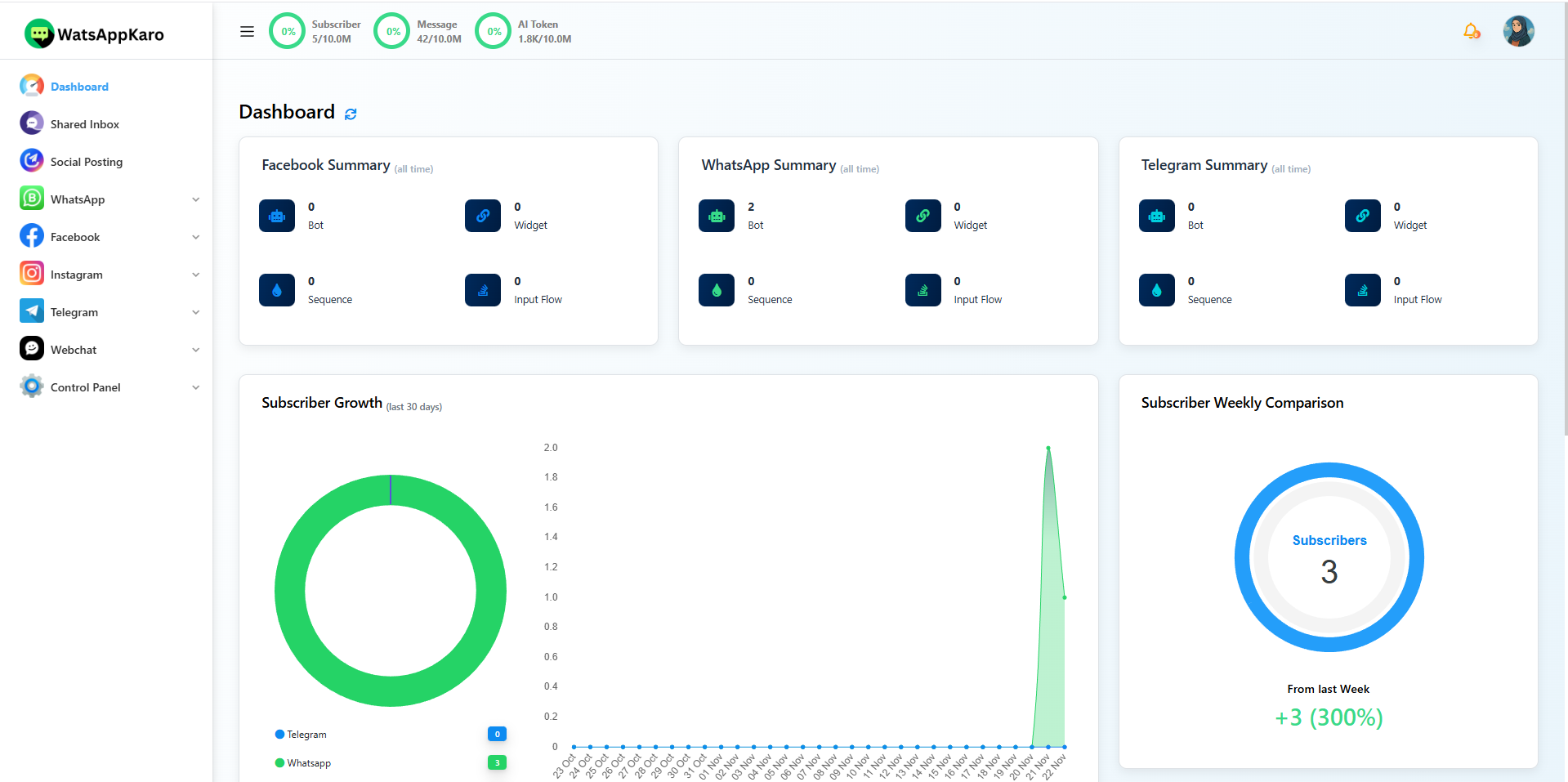The width and height of the screenshot is (1568, 782).
Task: Click the growth chart peak data point
Action: pyautogui.click(x=1048, y=448)
